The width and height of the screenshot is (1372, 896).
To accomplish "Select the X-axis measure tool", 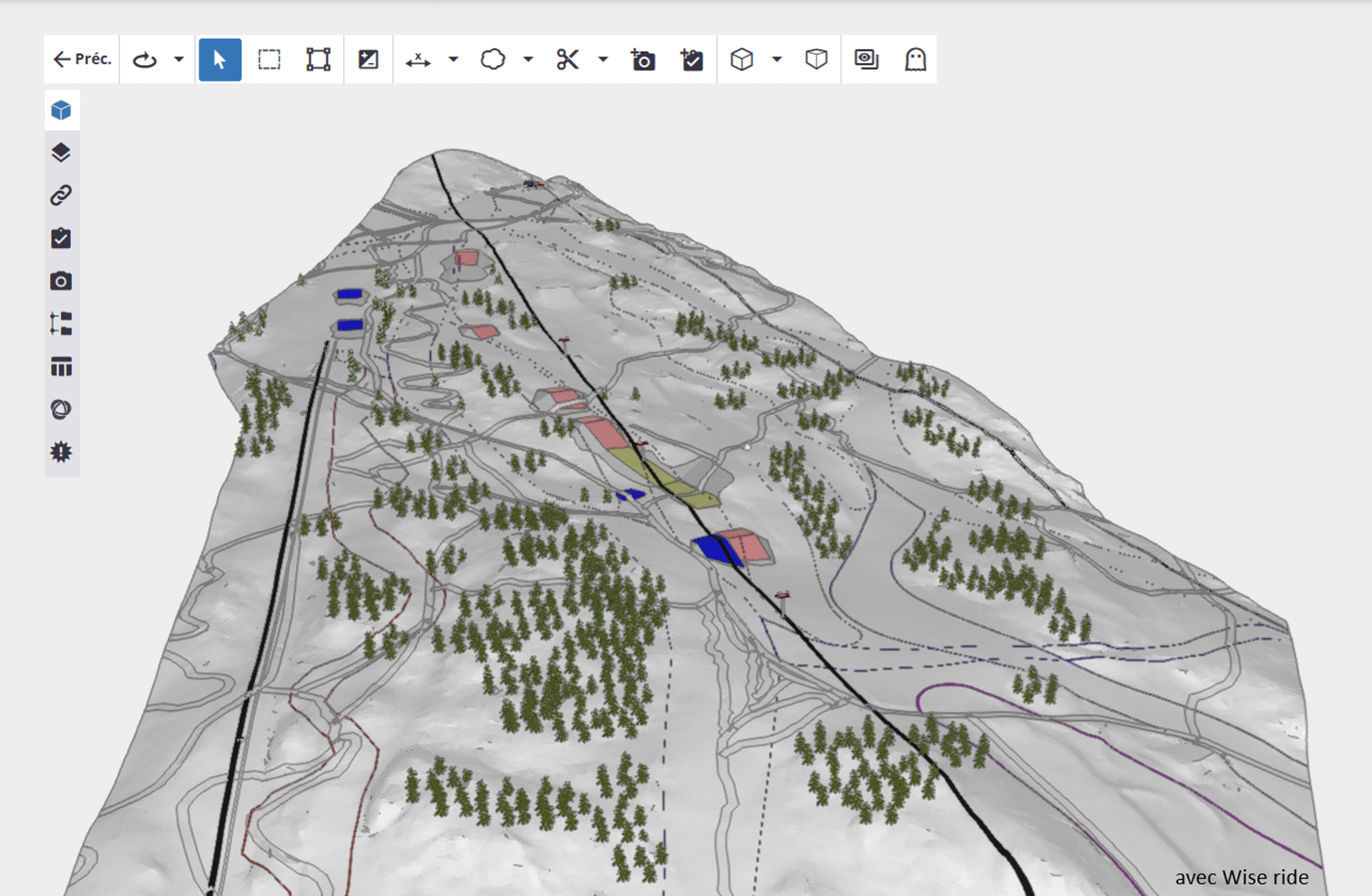I will 417,59.
